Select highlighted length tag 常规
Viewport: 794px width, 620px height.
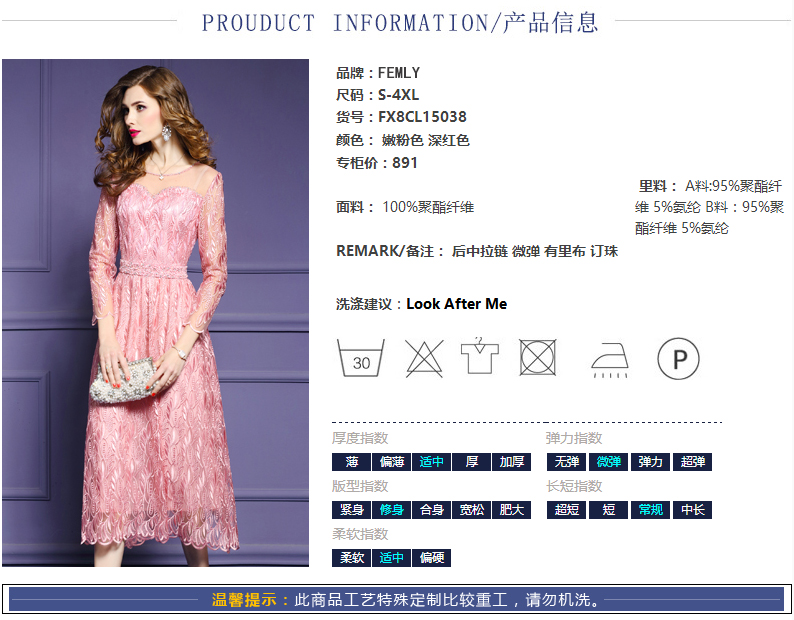[x=651, y=510]
